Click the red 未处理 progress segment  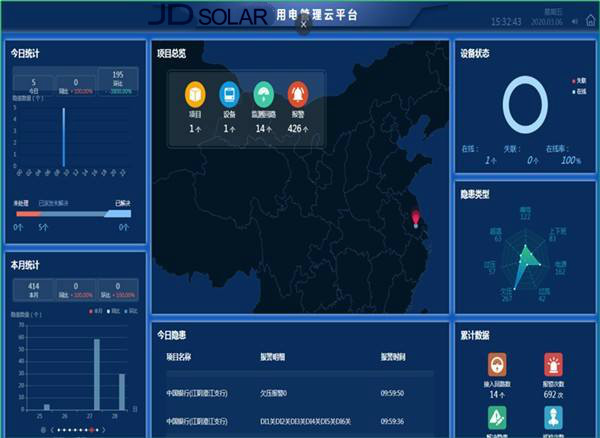click(28, 214)
